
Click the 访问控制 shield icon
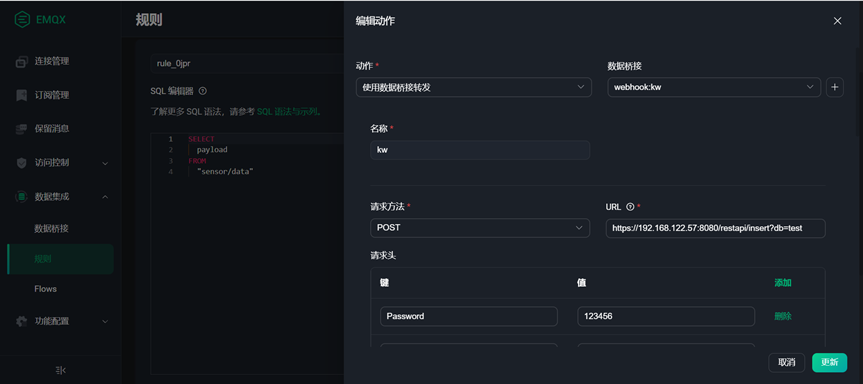21,163
